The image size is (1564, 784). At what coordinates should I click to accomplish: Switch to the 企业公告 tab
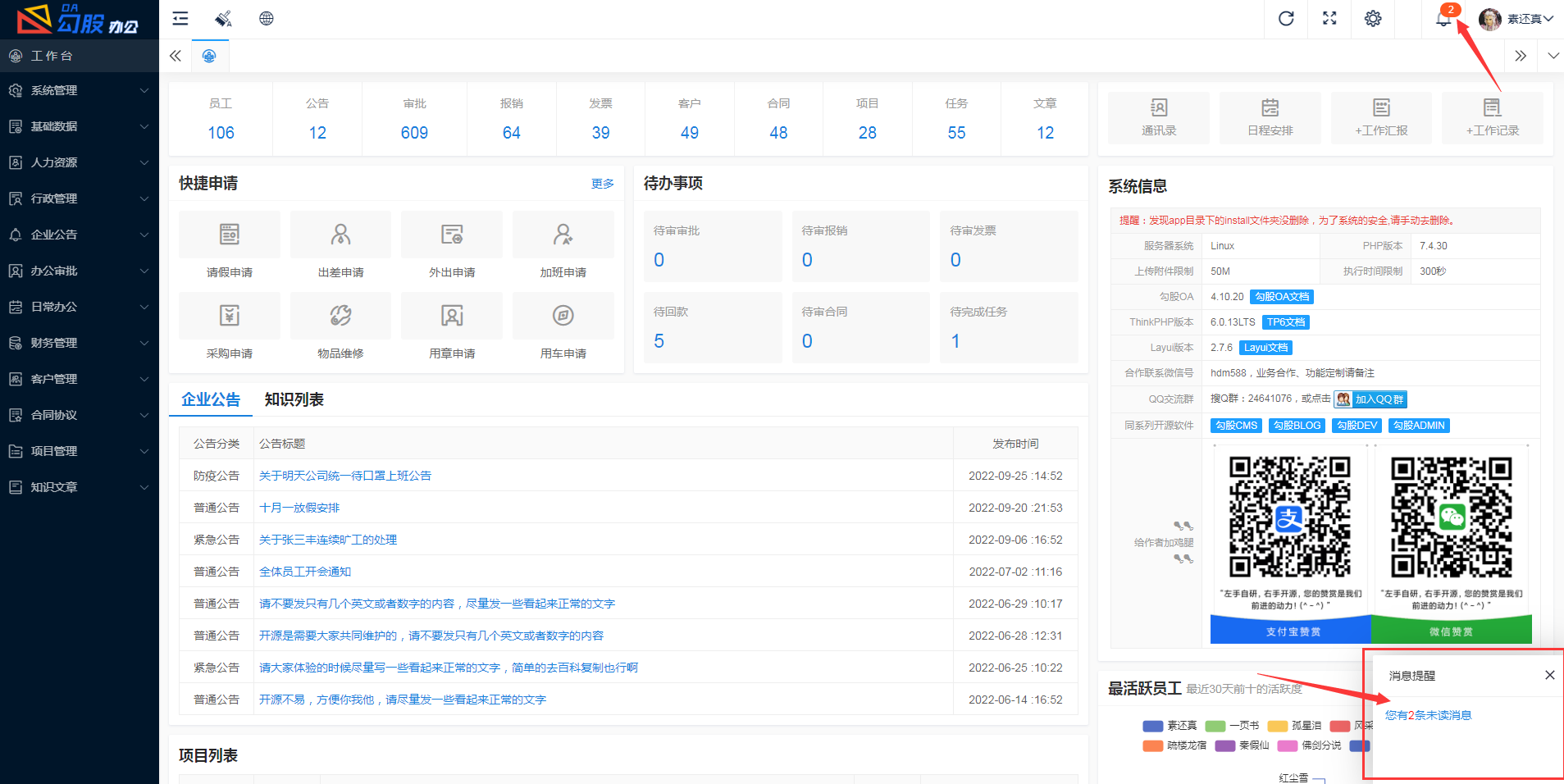point(211,399)
